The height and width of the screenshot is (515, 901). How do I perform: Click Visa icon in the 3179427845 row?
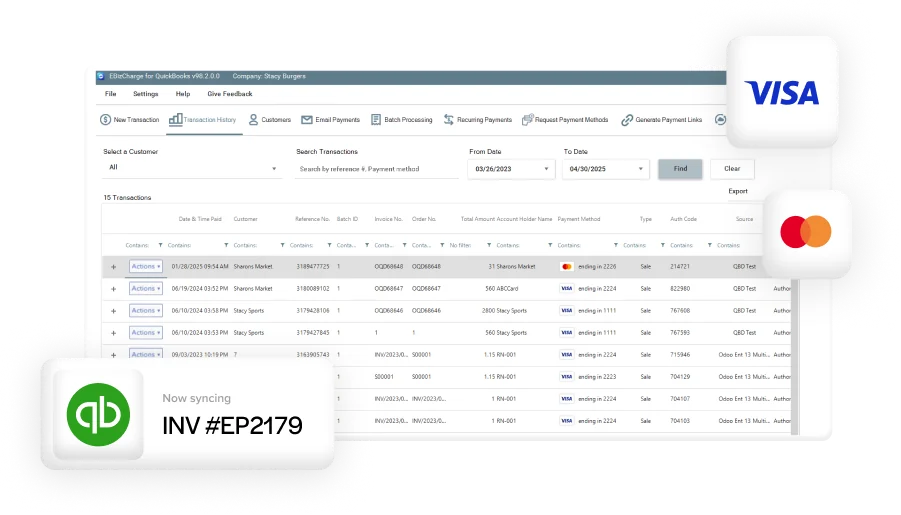click(567, 332)
